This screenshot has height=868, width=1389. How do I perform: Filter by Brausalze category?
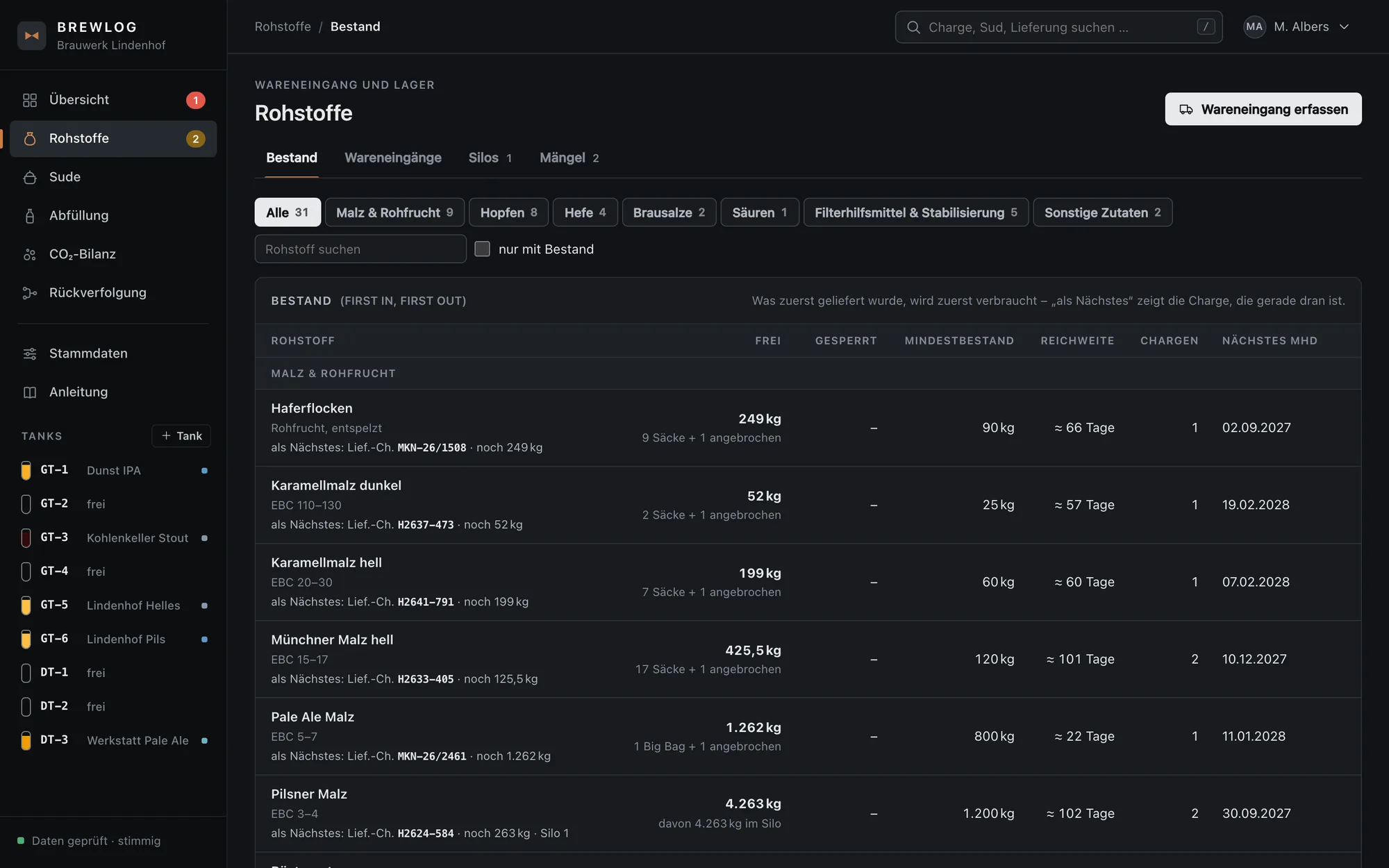click(x=669, y=212)
